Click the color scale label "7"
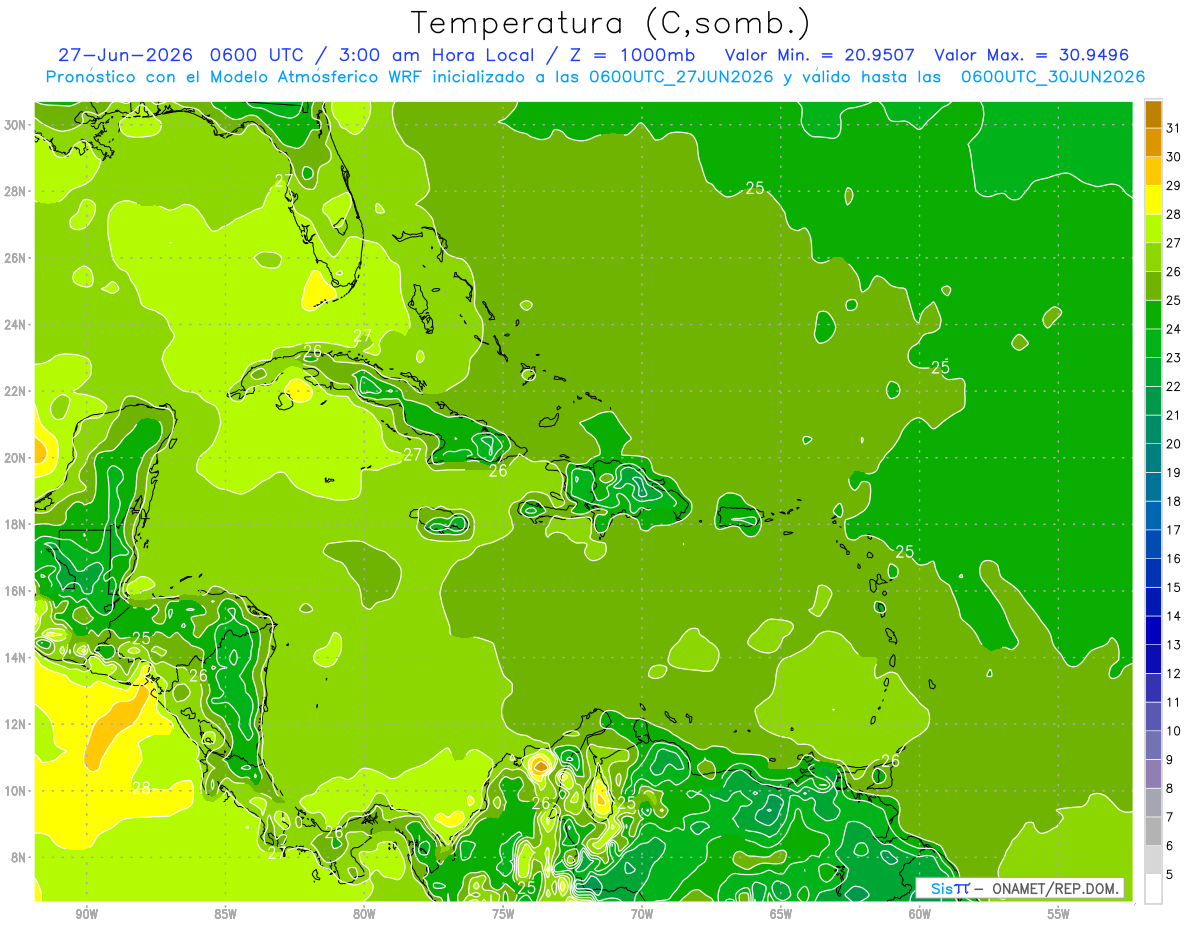The width and height of the screenshot is (1200, 927). point(1170,817)
